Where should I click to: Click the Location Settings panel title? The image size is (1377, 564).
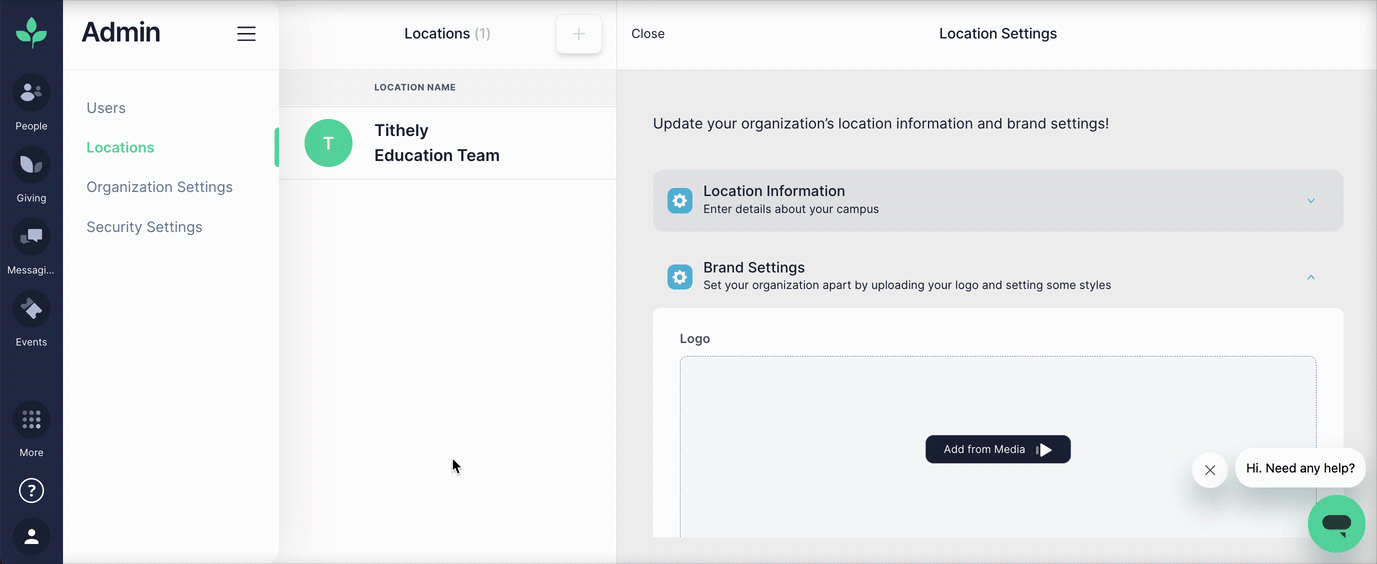(998, 34)
